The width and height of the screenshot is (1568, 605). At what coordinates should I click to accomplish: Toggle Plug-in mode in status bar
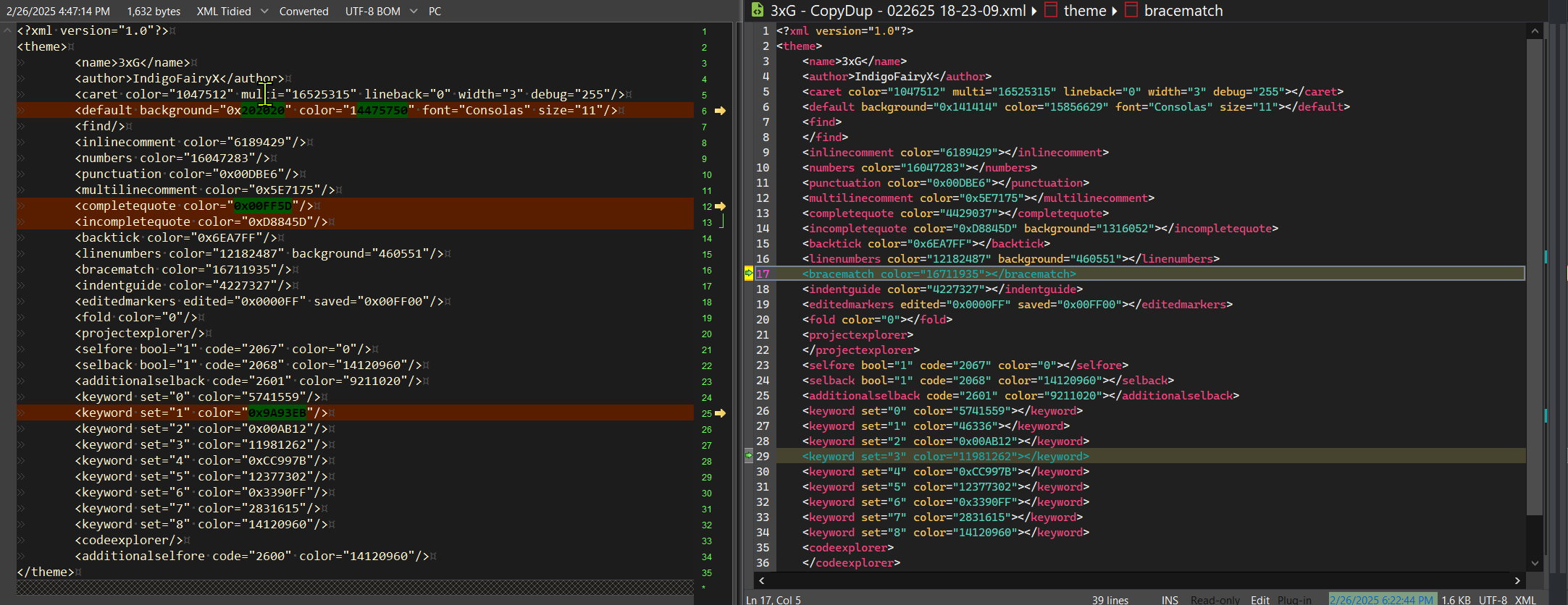(x=1294, y=599)
